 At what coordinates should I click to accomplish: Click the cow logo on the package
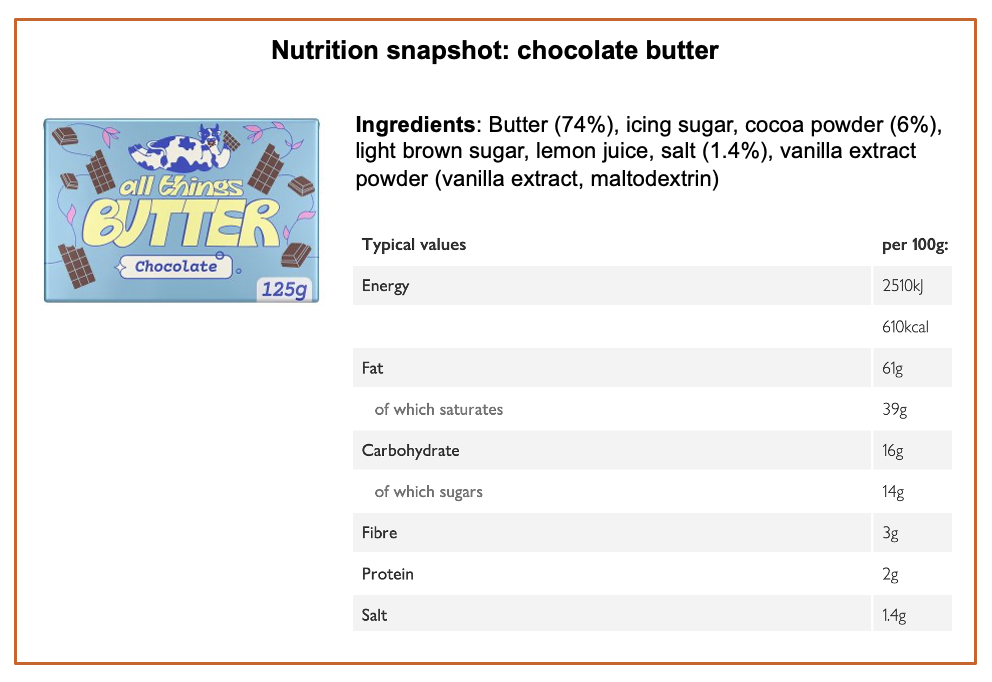(179, 150)
